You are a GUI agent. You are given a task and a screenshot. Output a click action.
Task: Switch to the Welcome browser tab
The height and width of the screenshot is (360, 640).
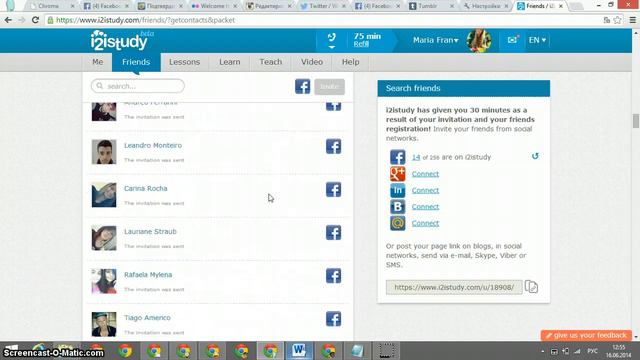[214, 6]
